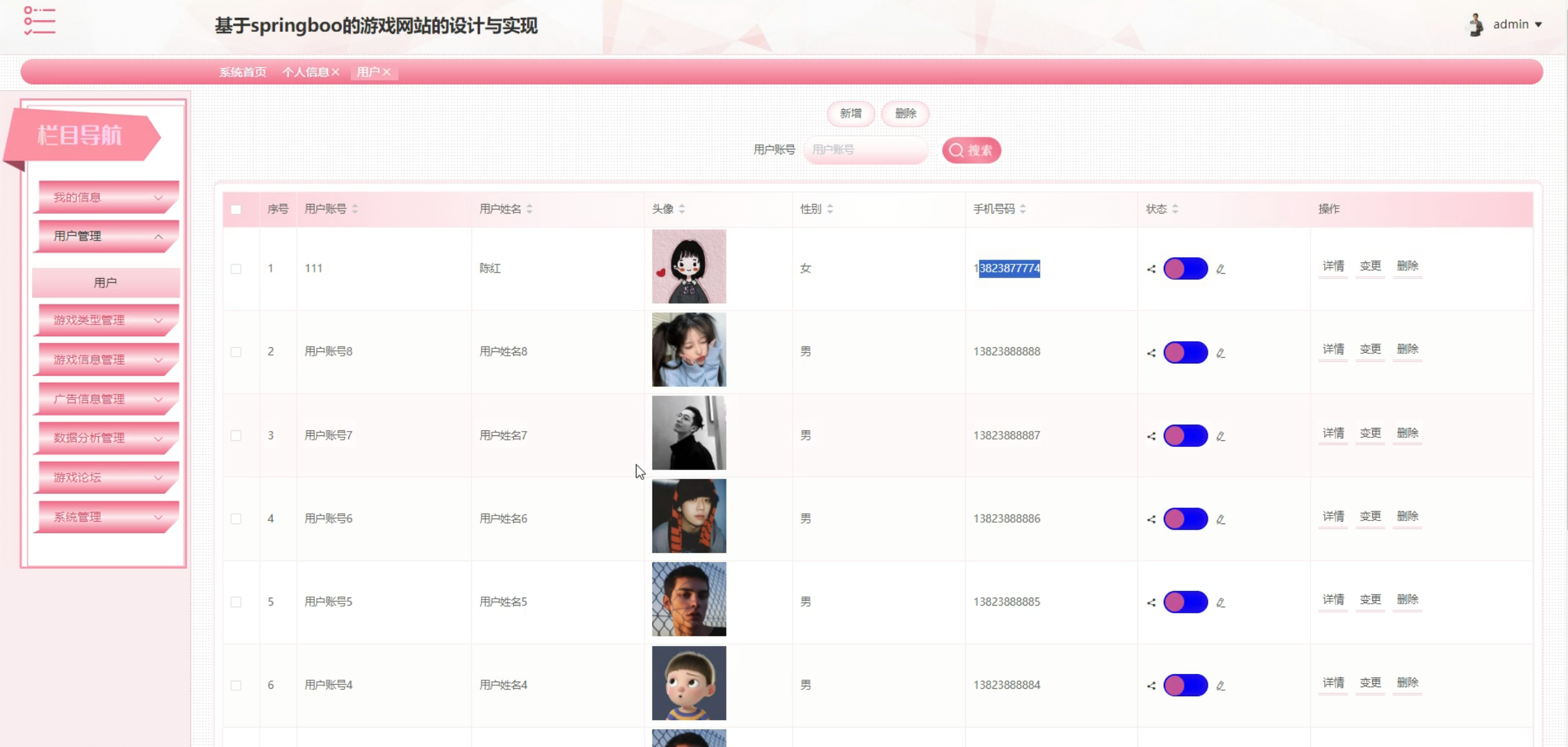Click into 用户账号 search field
The image size is (1568, 747).
pos(865,150)
